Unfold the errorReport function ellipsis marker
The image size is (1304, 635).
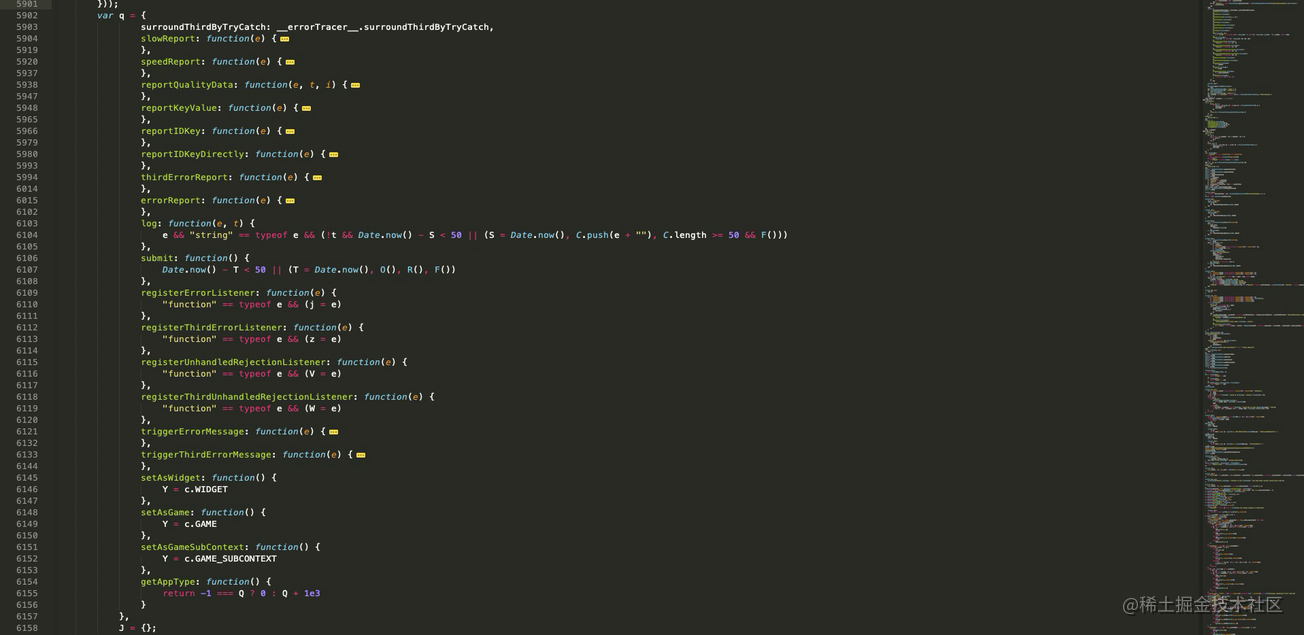(290, 201)
